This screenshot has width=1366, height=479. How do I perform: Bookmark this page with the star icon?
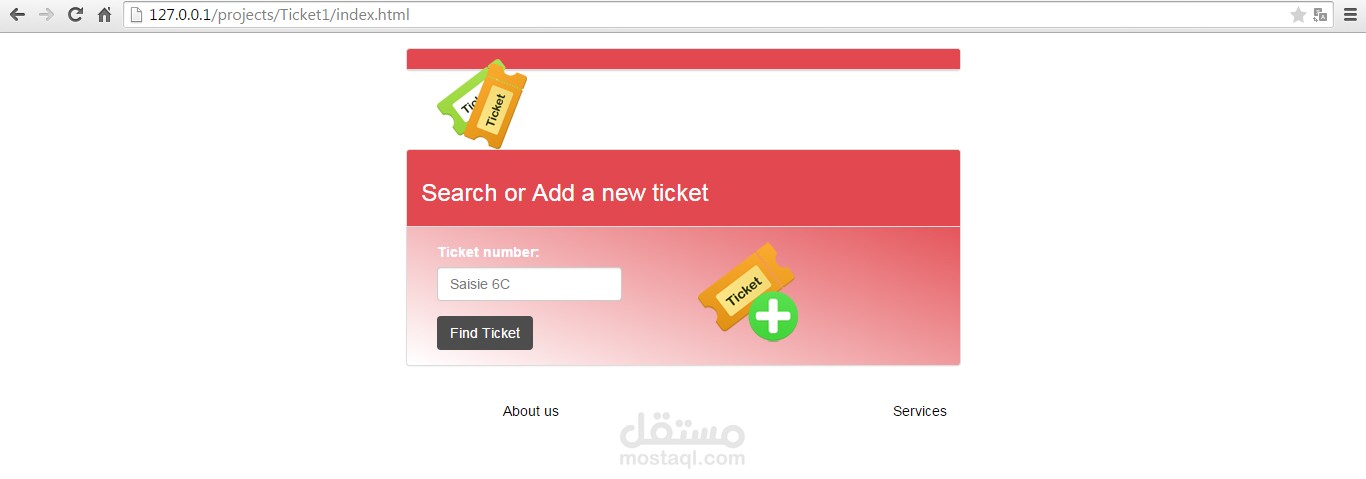point(1298,15)
